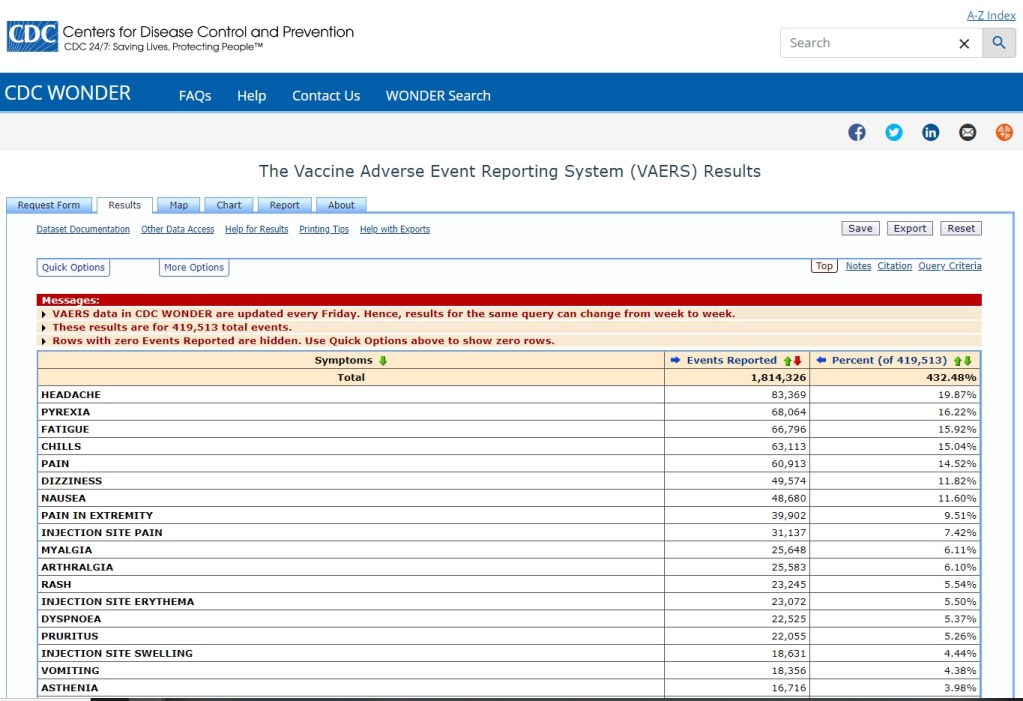
Task: Expand the total events message triangle
Action: (44, 328)
